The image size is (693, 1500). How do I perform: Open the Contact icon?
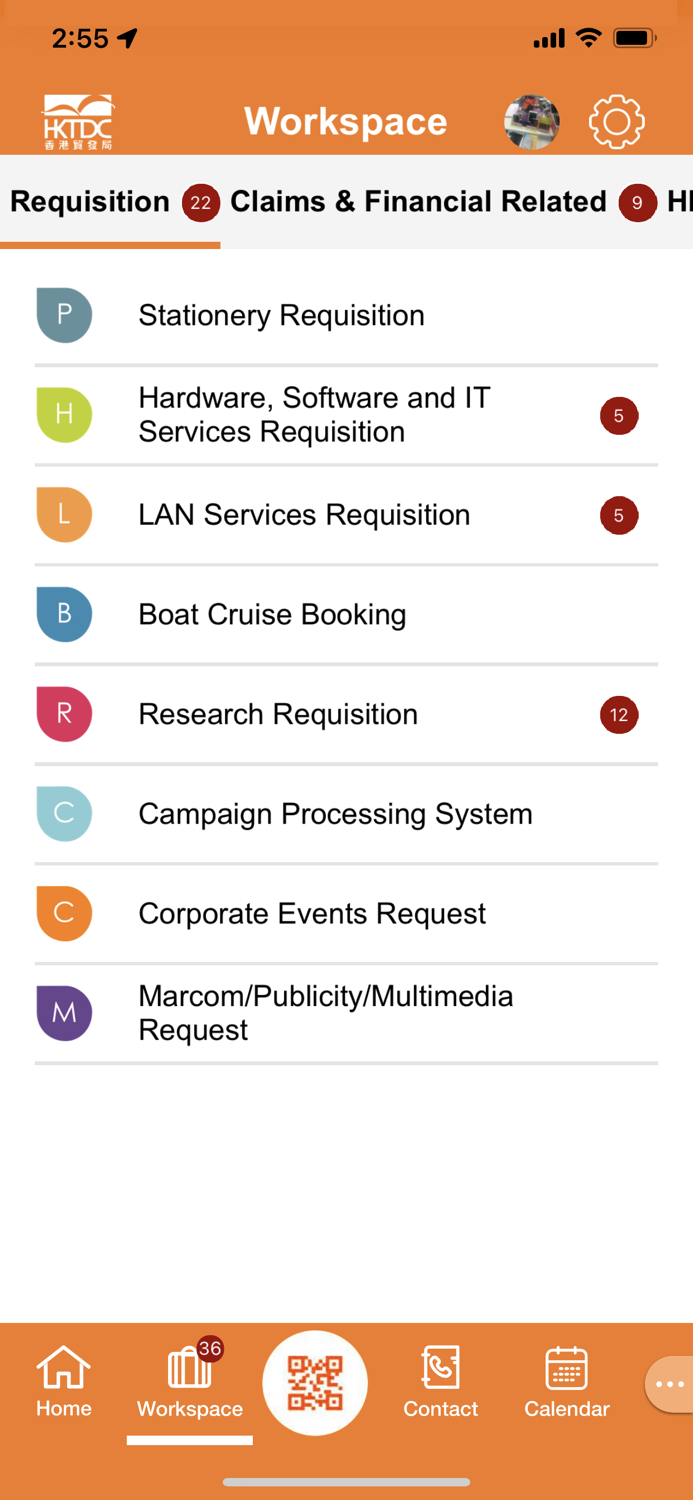pyautogui.click(x=440, y=1382)
